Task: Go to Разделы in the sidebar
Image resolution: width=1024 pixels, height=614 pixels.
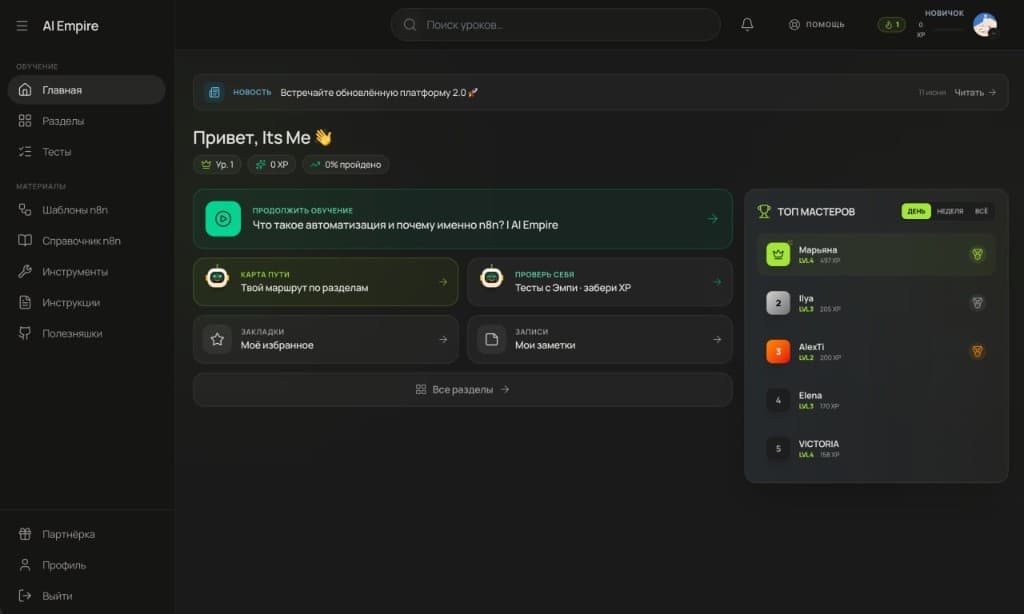Action: pos(86,121)
